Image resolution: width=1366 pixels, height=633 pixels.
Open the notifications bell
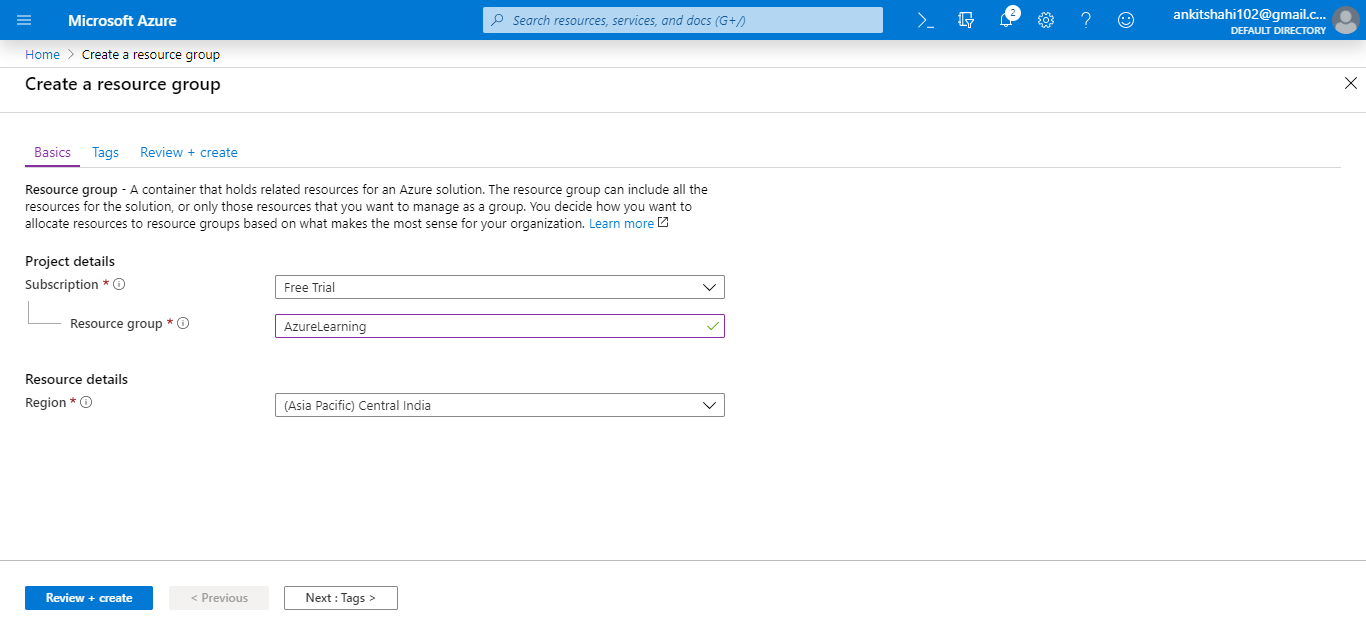[x=1006, y=20]
